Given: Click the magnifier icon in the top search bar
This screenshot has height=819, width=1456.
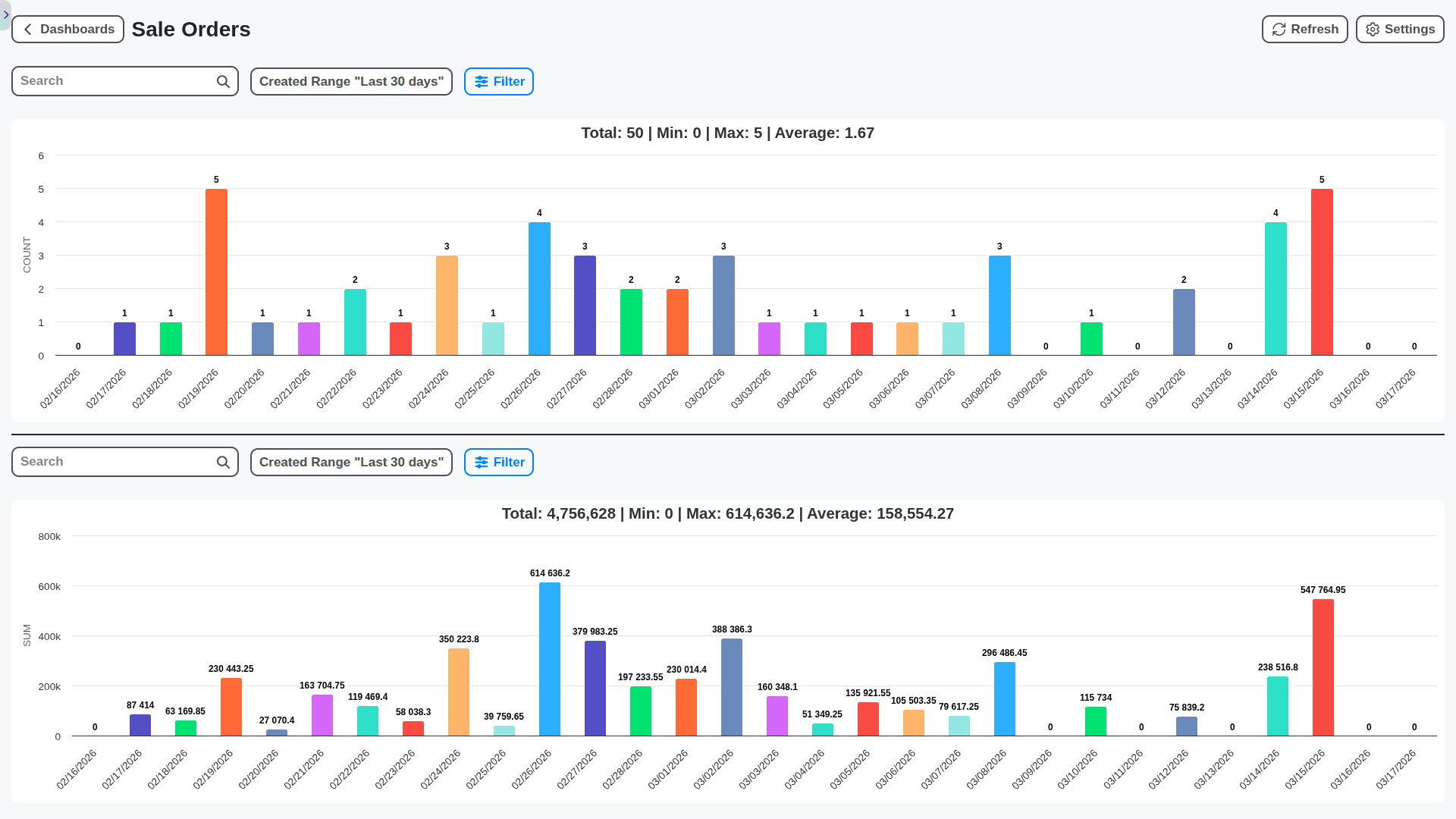Looking at the screenshot, I should coord(222,81).
